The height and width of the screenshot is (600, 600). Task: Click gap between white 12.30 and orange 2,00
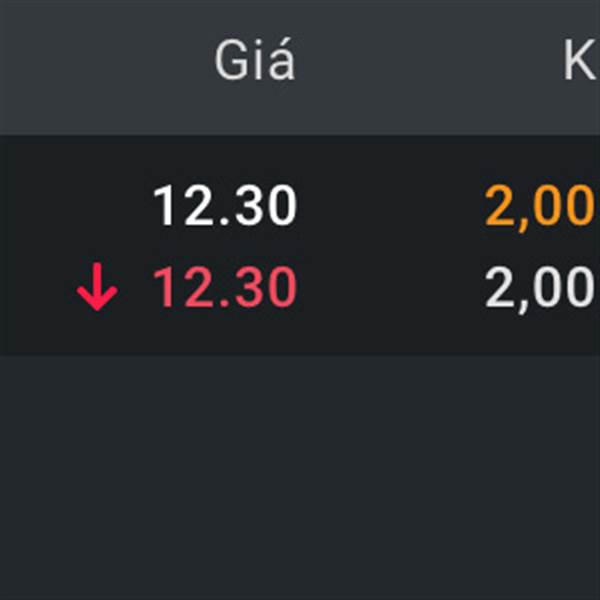390,205
